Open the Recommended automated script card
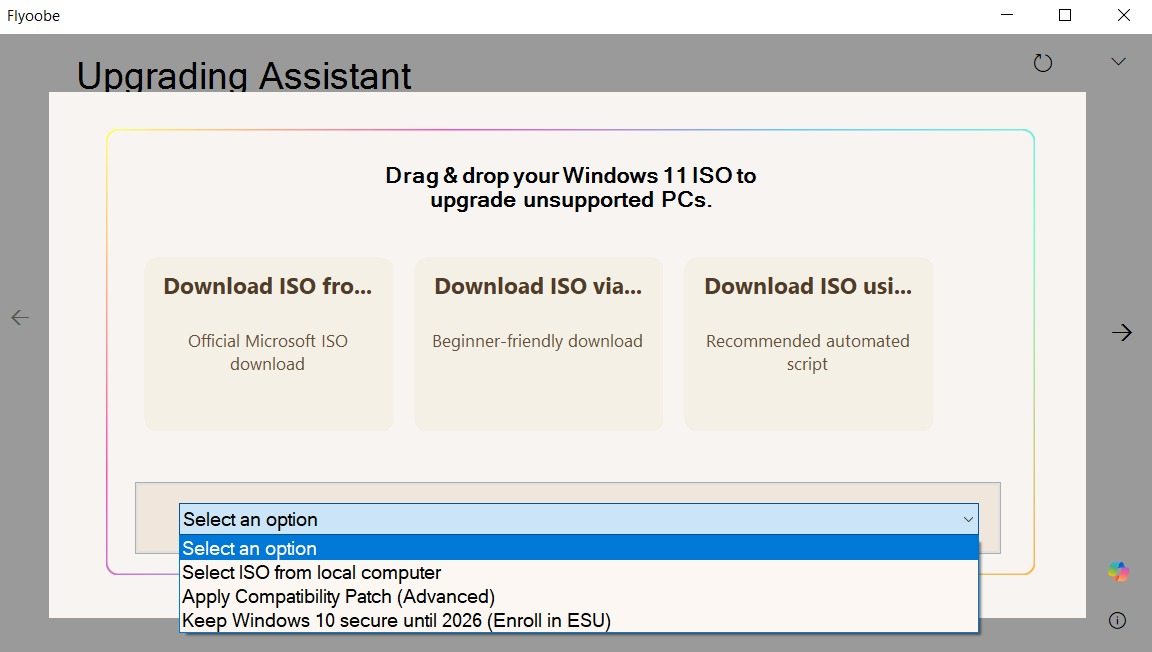1152x652 pixels. [808, 343]
